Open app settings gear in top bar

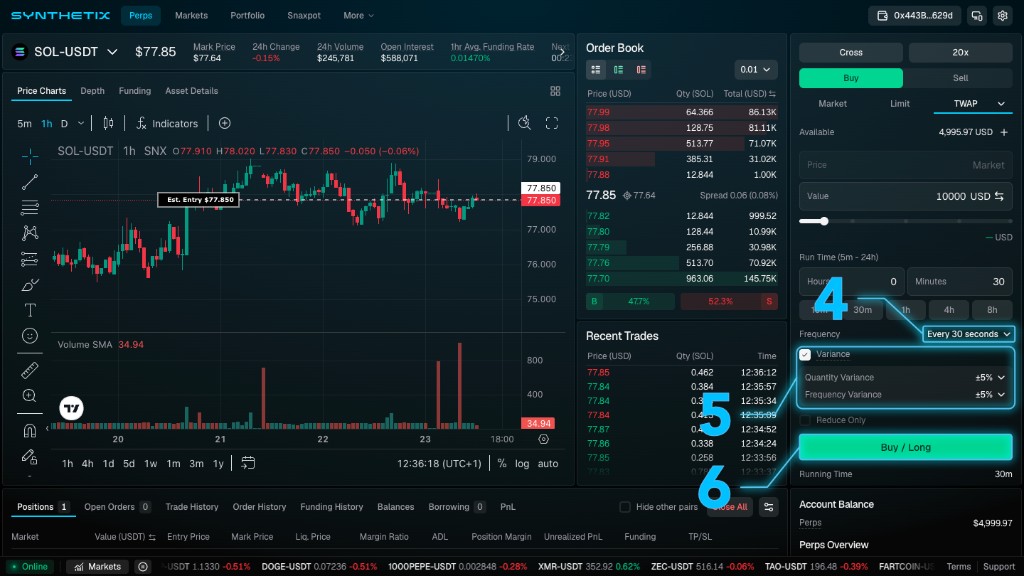[x=1002, y=16]
